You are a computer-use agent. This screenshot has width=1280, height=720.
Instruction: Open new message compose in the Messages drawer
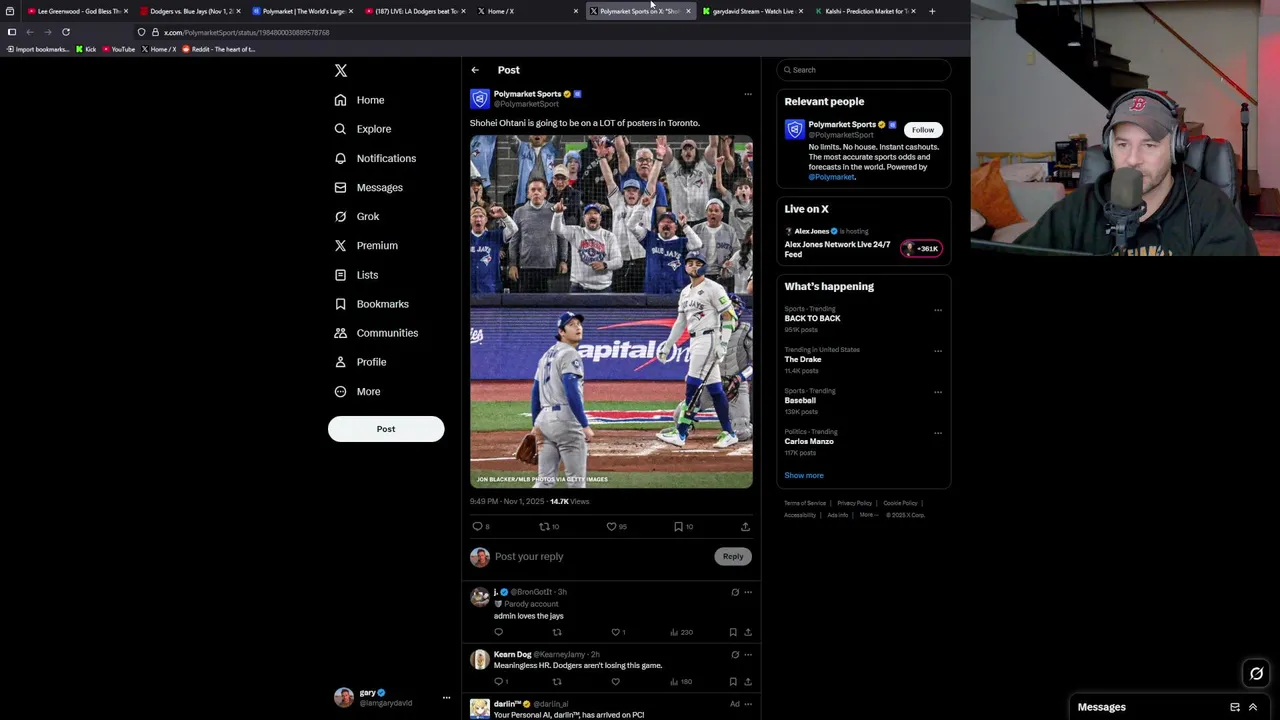(x=1235, y=707)
